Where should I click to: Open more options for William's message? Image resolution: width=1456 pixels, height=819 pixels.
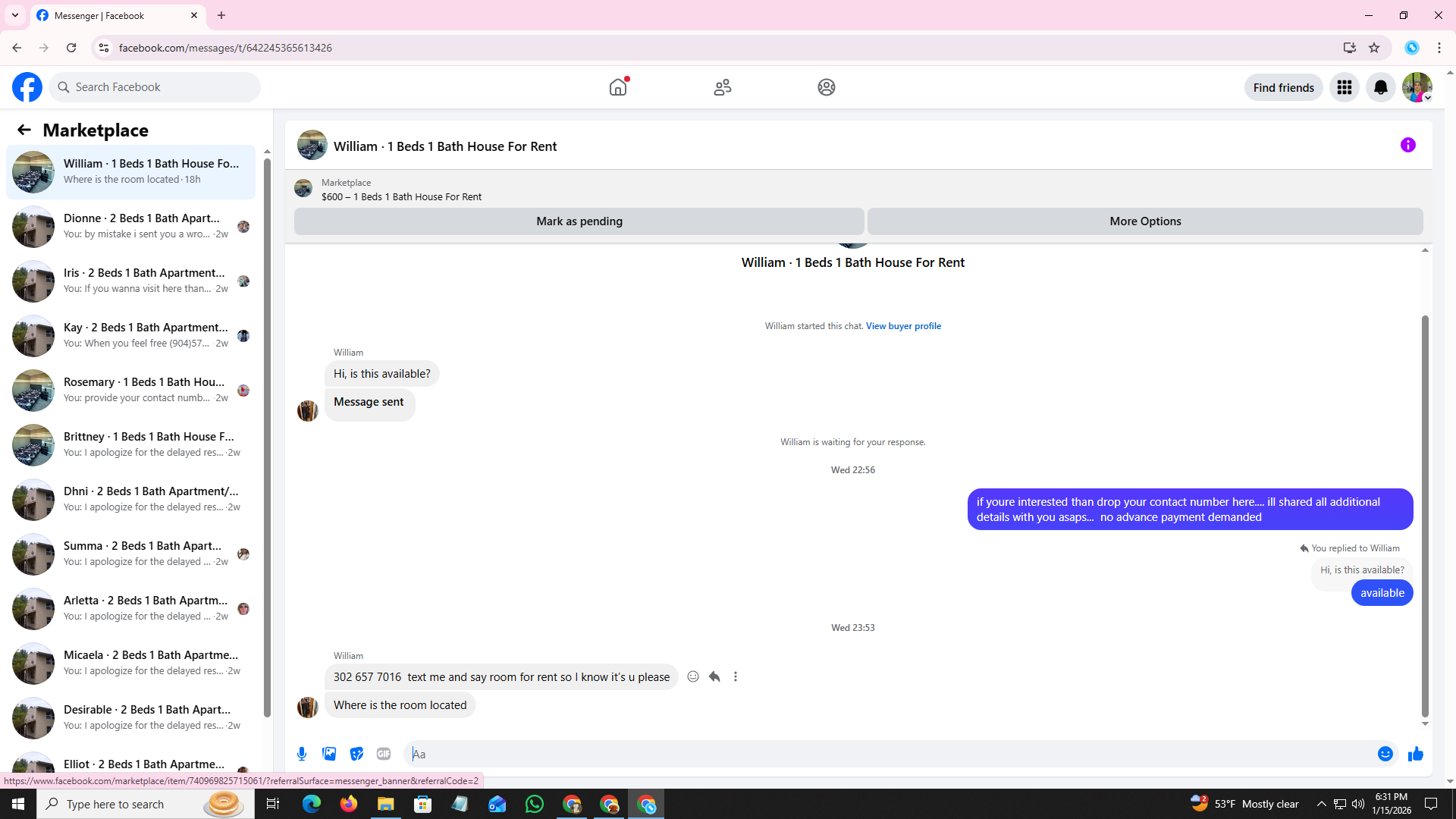(736, 676)
